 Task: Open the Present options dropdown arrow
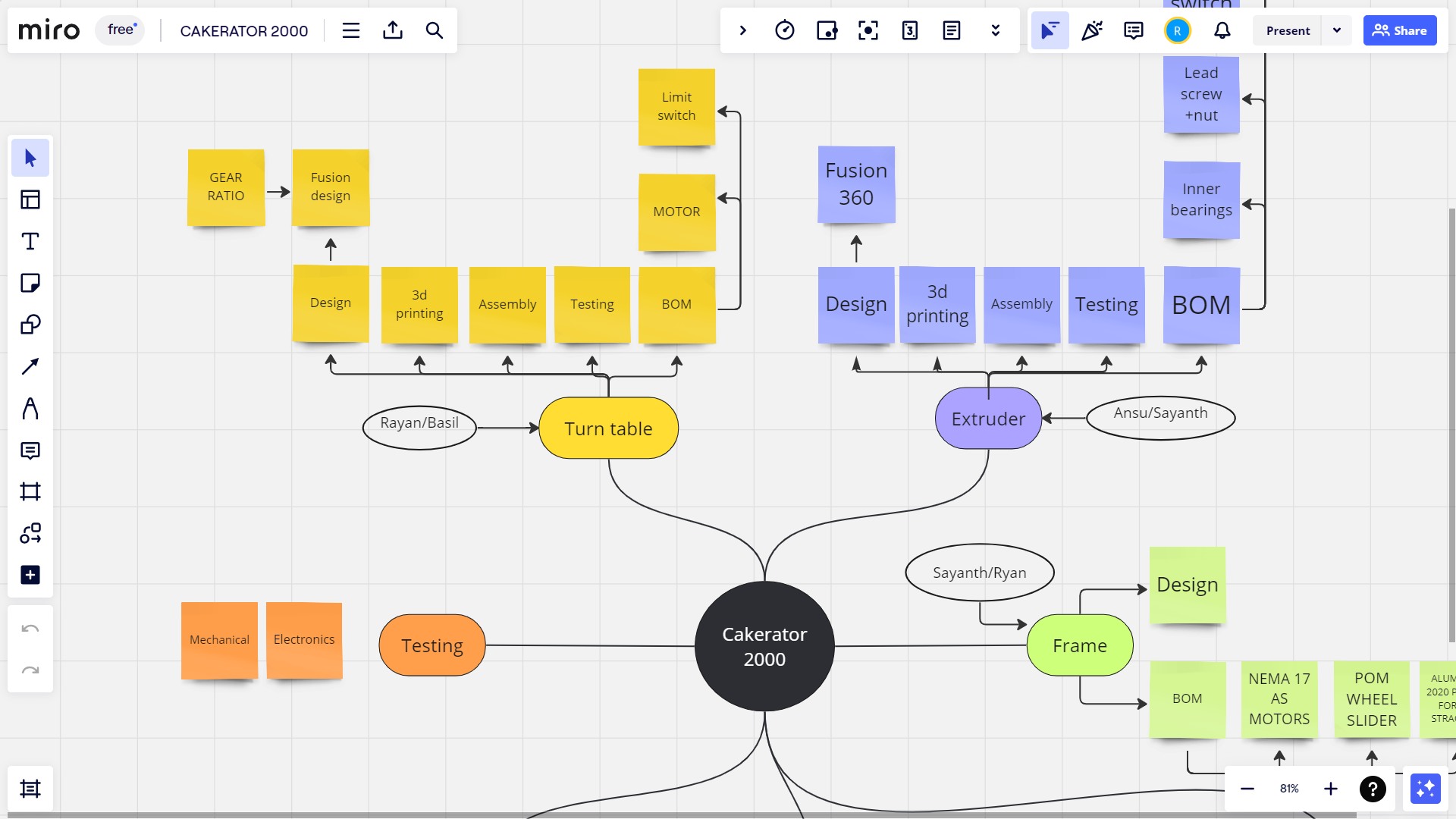click(1337, 30)
